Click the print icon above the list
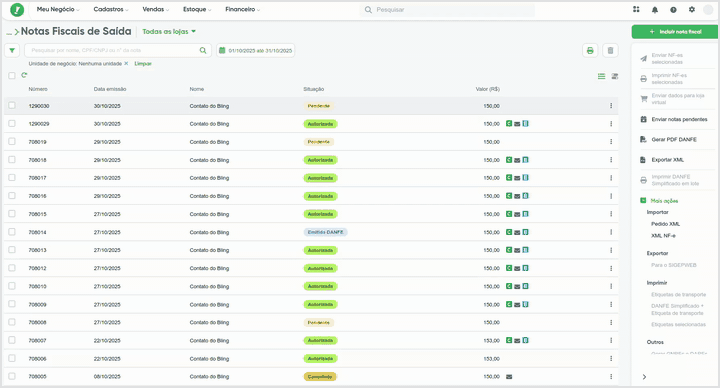Image resolution: width=720 pixels, height=388 pixels. [x=590, y=51]
